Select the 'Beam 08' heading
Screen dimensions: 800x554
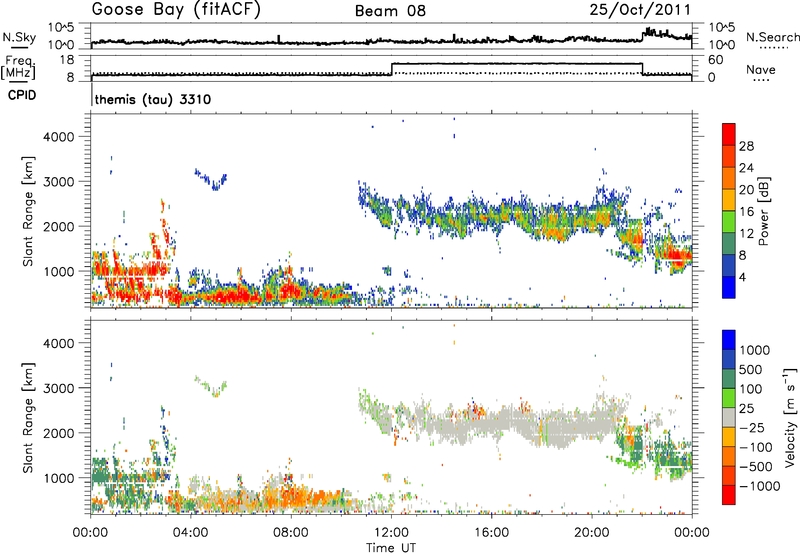pos(390,11)
